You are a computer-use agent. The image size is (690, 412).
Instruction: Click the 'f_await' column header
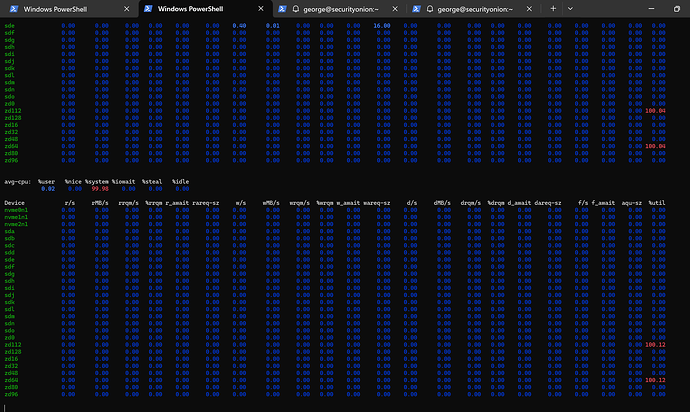(x=603, y=203)
